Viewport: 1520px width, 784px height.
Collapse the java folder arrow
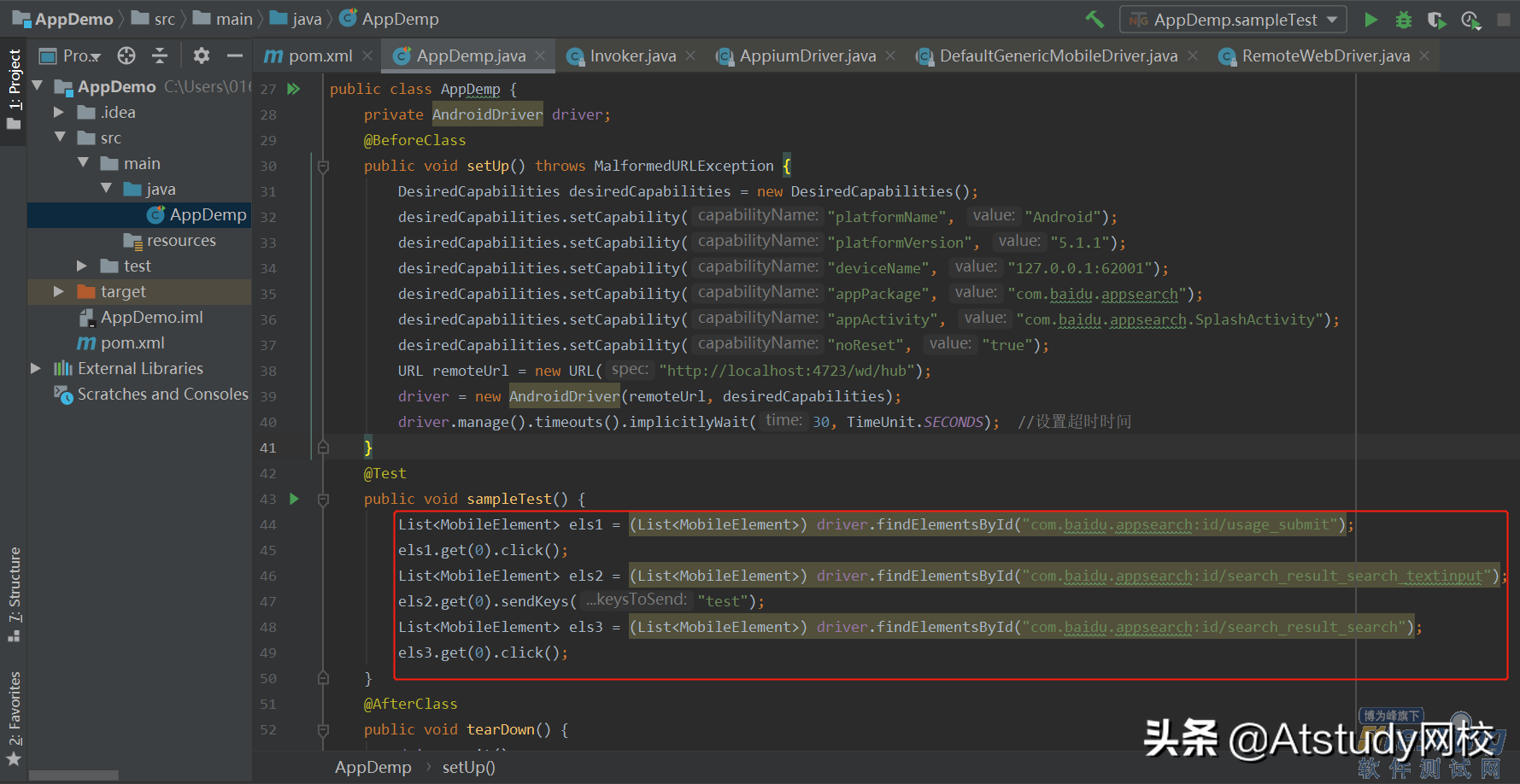(106, 189)
